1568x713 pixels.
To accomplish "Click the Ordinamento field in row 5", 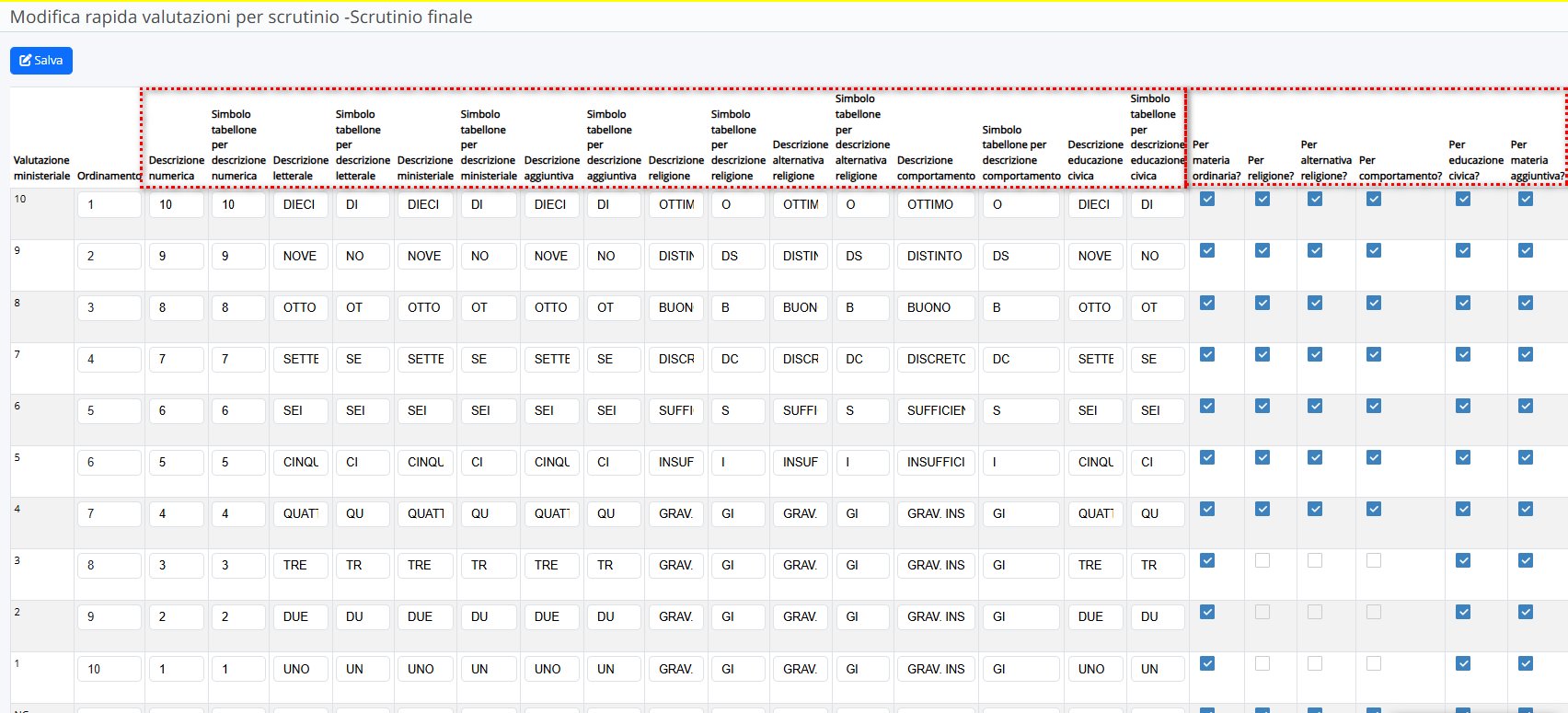I will click(x=110, y=462).
